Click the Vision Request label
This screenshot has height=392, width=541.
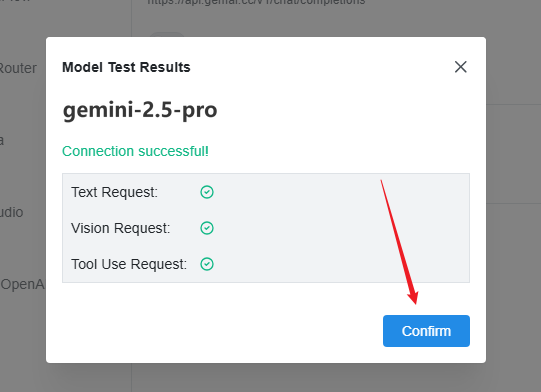point(120,228)
